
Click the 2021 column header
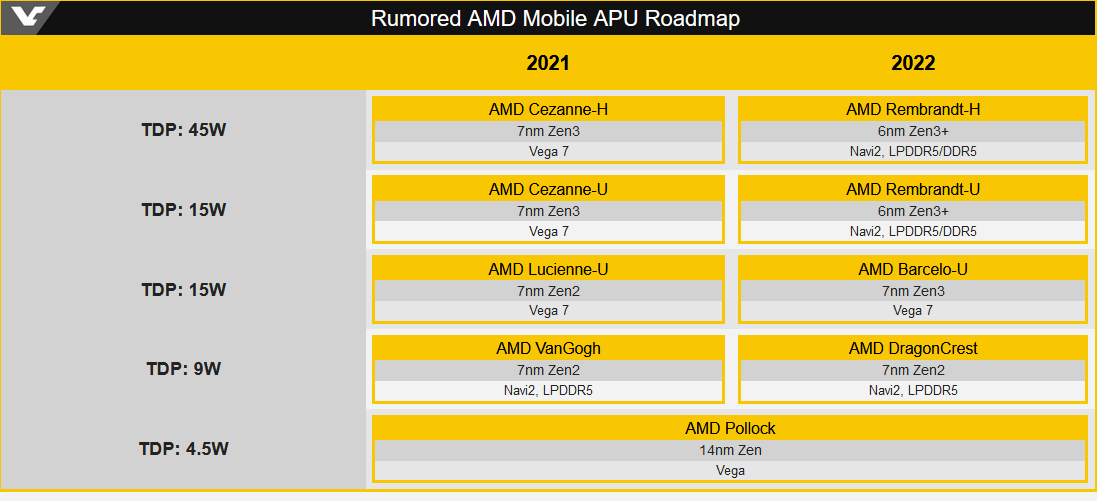tap(548, 63)
